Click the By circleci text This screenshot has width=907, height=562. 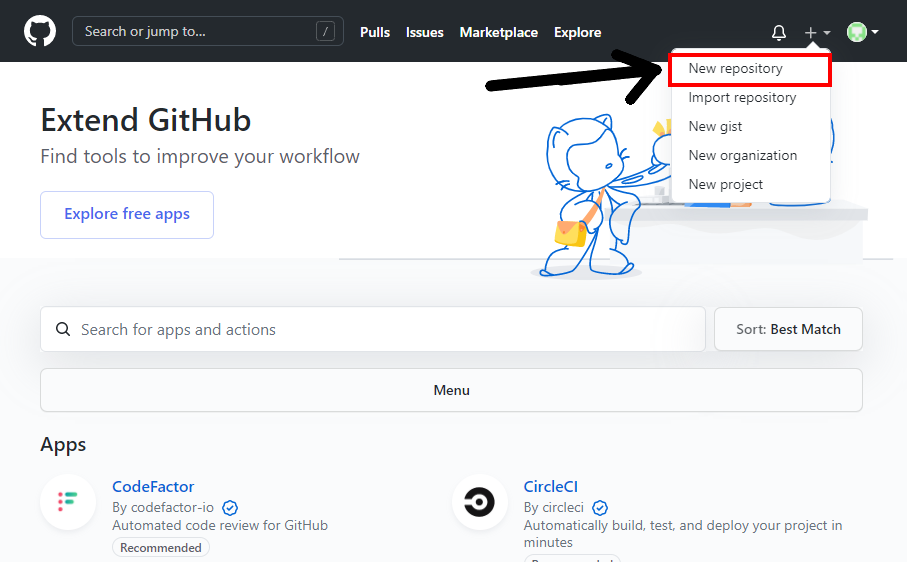(554, 508)
